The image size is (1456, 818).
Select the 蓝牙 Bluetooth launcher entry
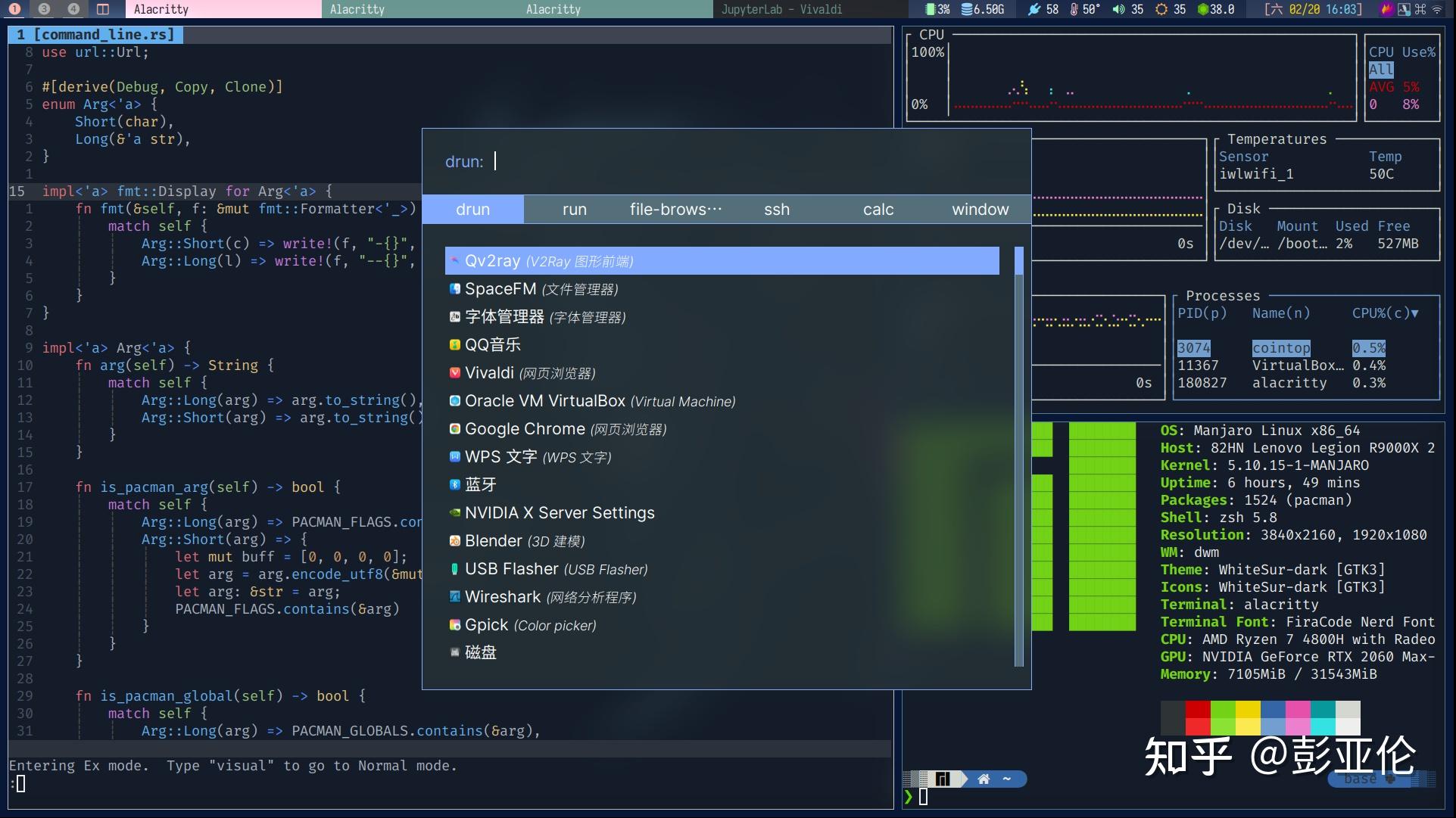pyautogui.click(x=481, y=484)
